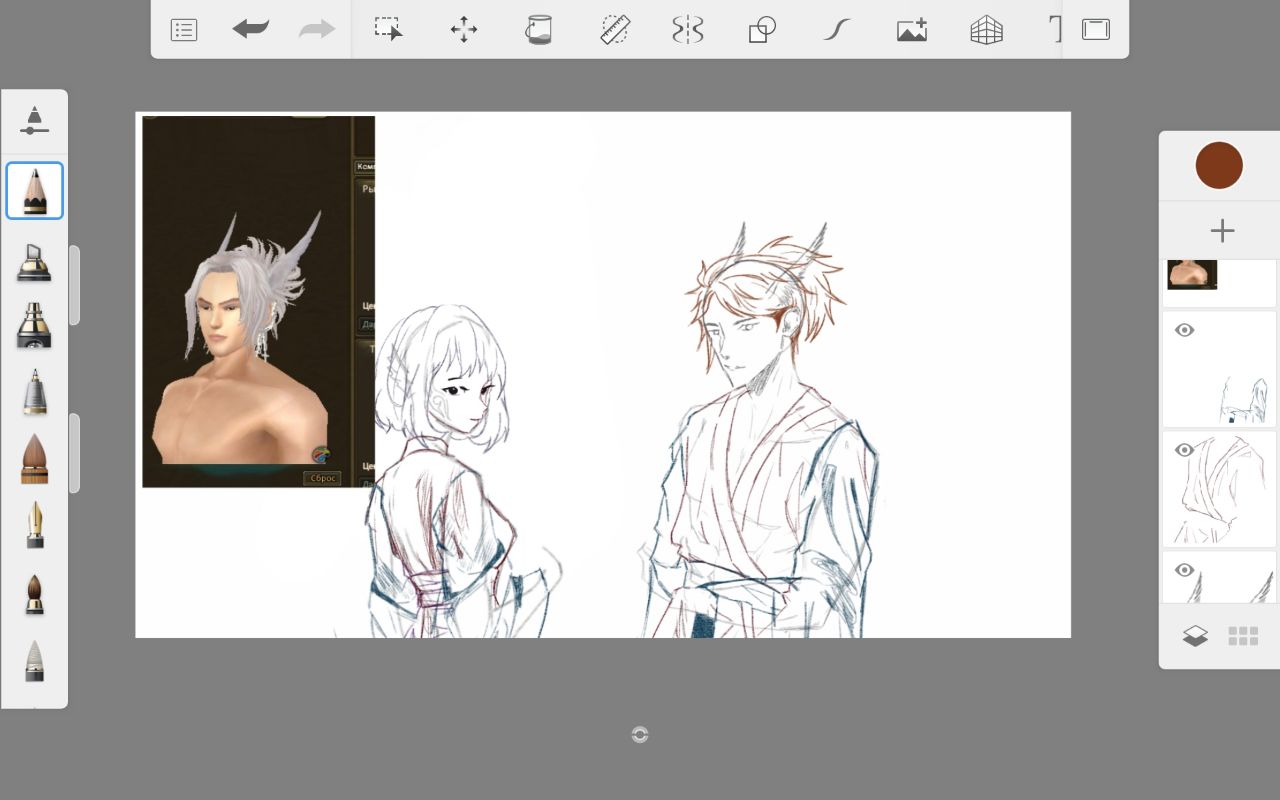This screenshot has height=800, width=1280.
Task: Open the brush properties size adjuster
Action: (x=34, y=120)
